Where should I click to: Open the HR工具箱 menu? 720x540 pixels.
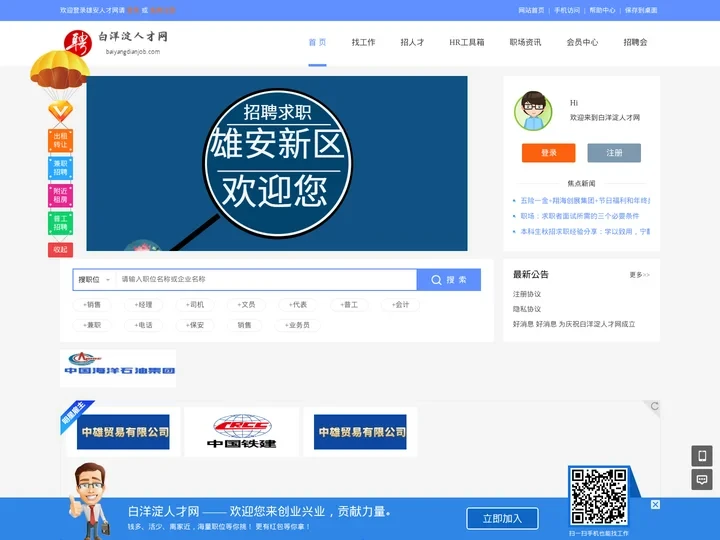467,42
